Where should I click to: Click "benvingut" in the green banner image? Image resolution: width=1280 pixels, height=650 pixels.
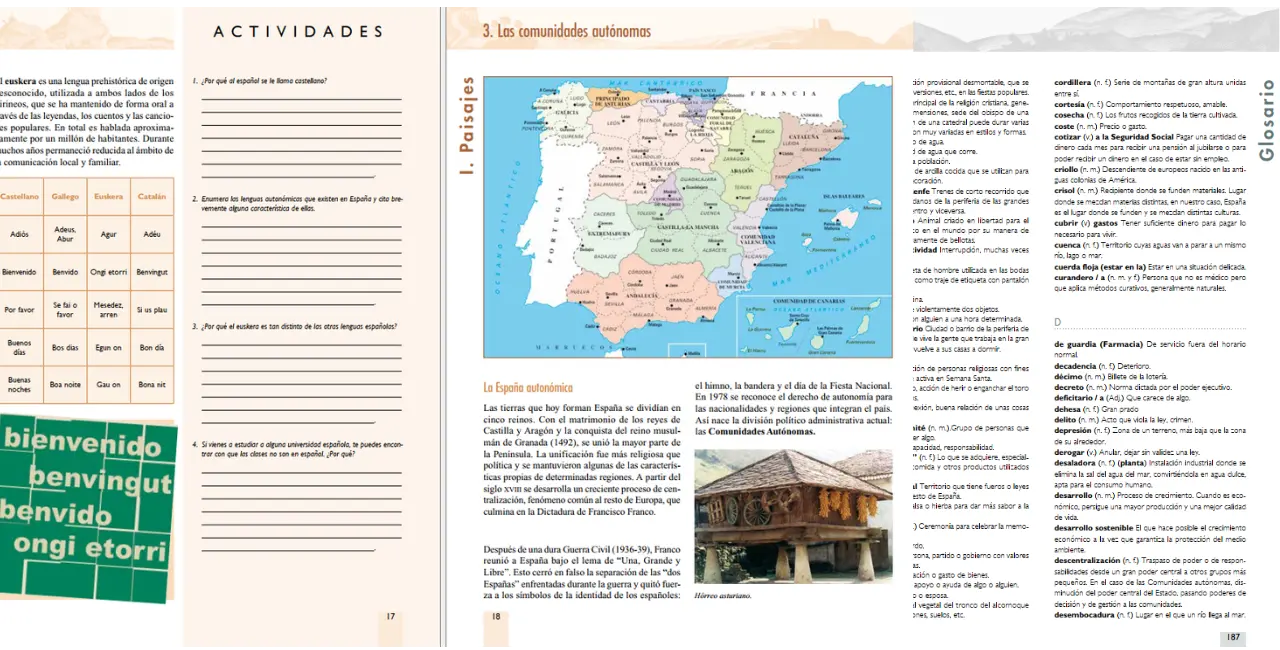[100, 481]
